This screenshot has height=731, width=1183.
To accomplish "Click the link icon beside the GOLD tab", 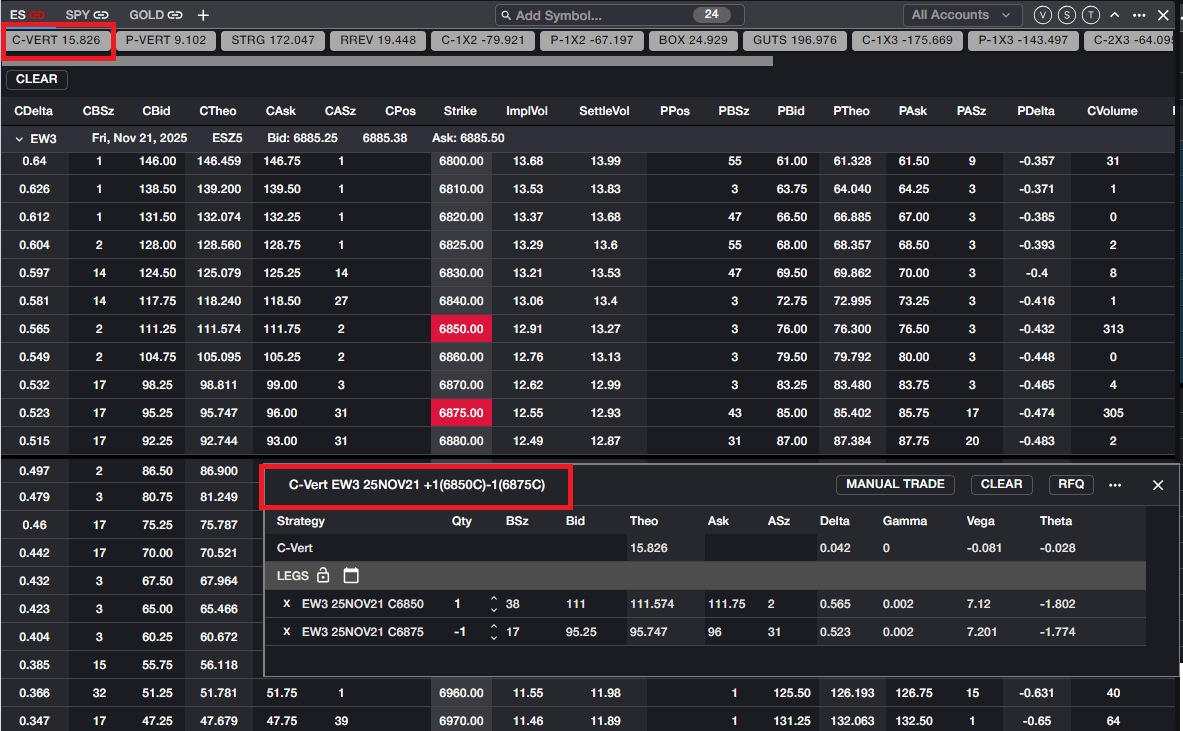I will (x=175, y=15).
